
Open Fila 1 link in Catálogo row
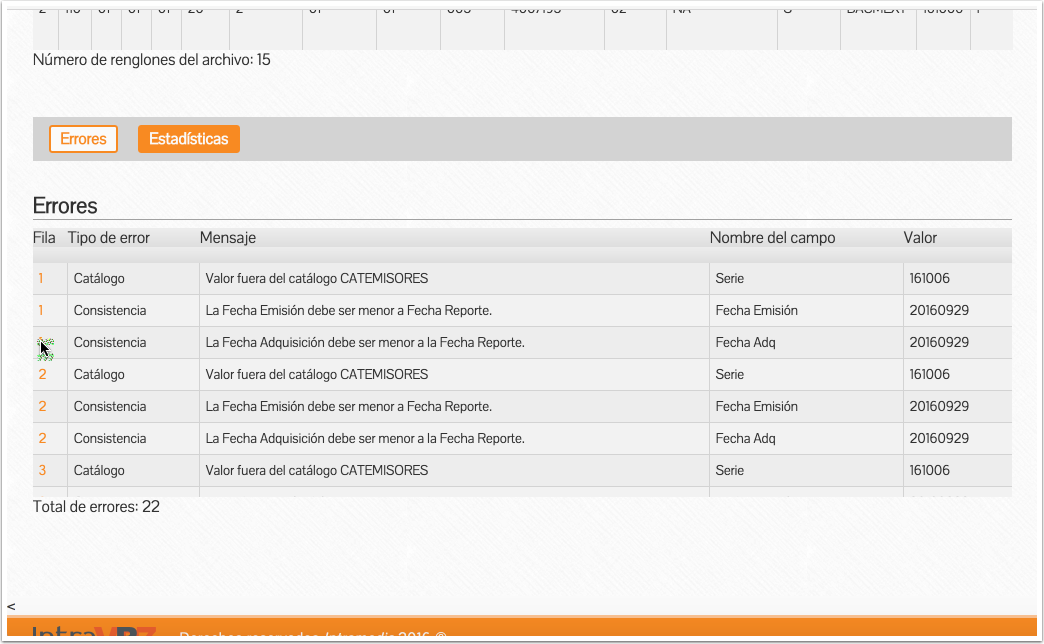(41, 279)
